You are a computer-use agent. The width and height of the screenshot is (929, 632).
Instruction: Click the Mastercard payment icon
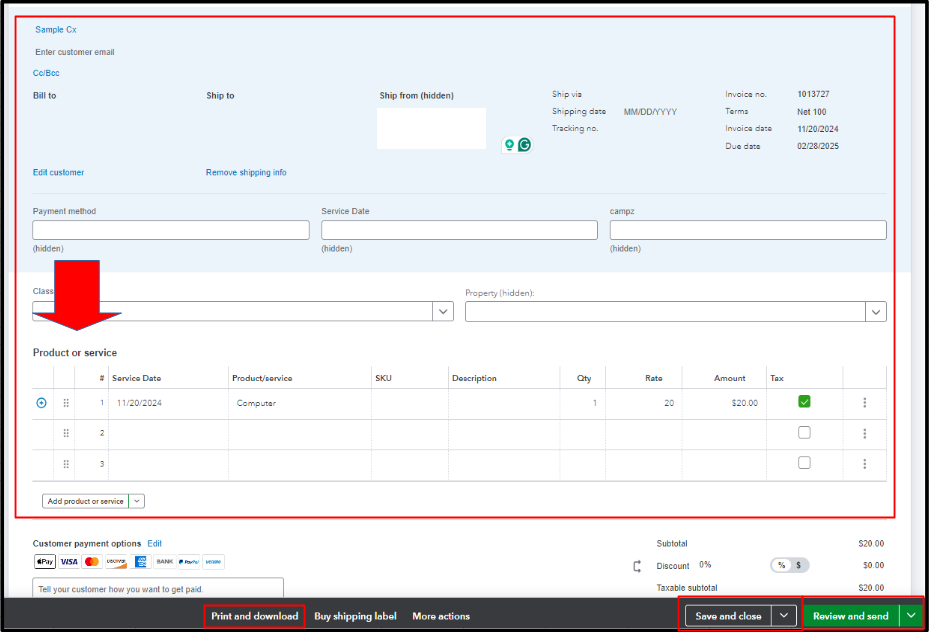tap(92, 561)
